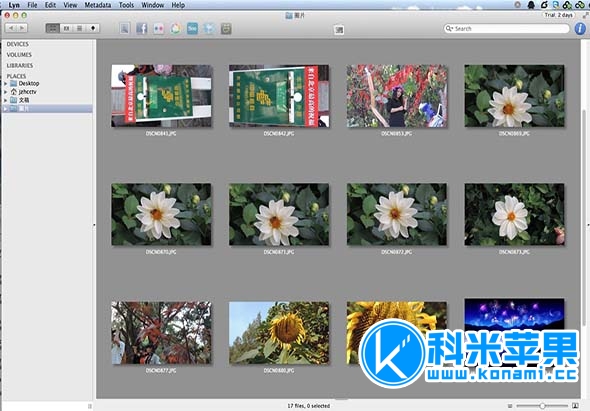This screenshot has width=590, height=411.
Task: Open the QQ penguin menu bar icon
Action: [x=531, y=5]
